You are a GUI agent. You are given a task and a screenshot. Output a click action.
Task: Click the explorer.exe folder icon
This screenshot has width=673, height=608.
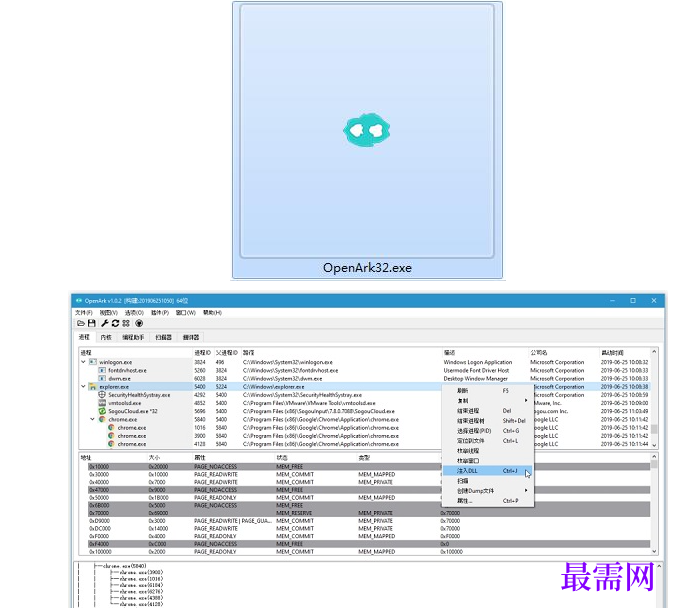[93, 387]
